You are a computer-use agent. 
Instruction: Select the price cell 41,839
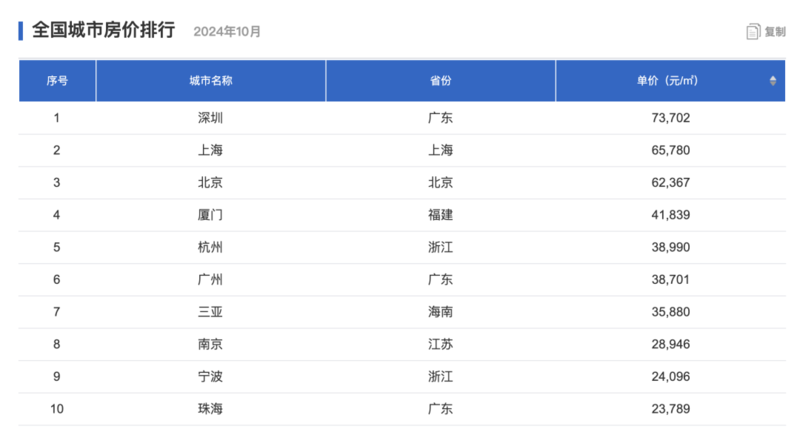[670, 215]
